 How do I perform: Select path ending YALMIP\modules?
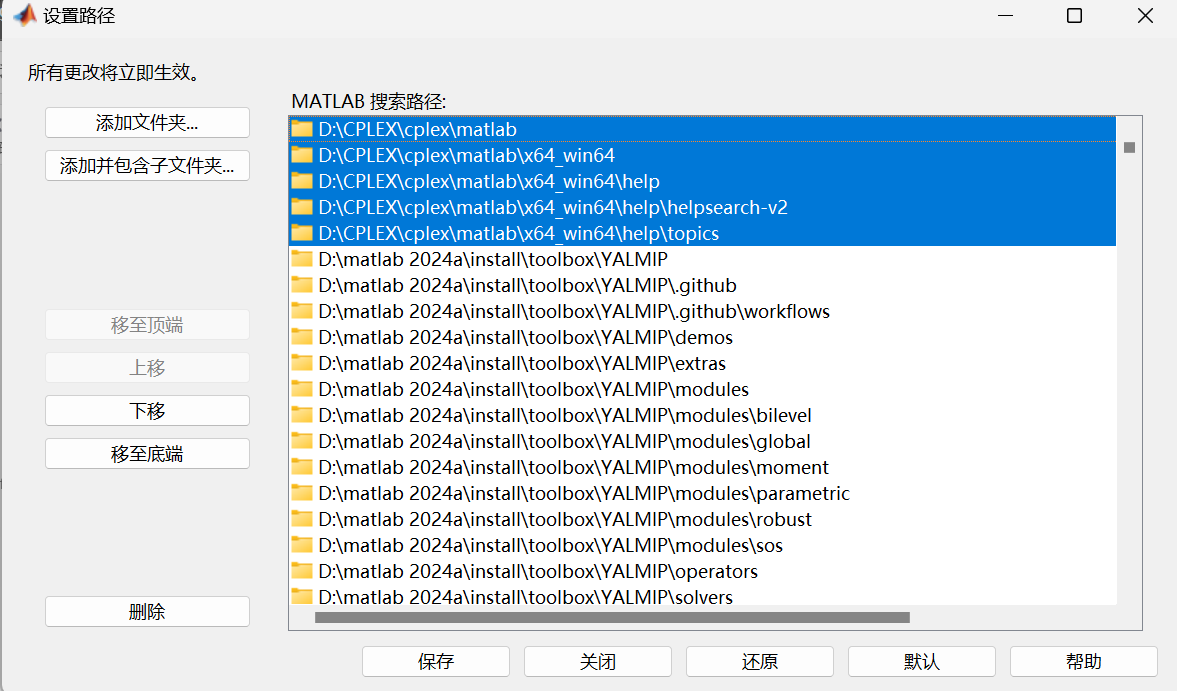tap(703, 389)
